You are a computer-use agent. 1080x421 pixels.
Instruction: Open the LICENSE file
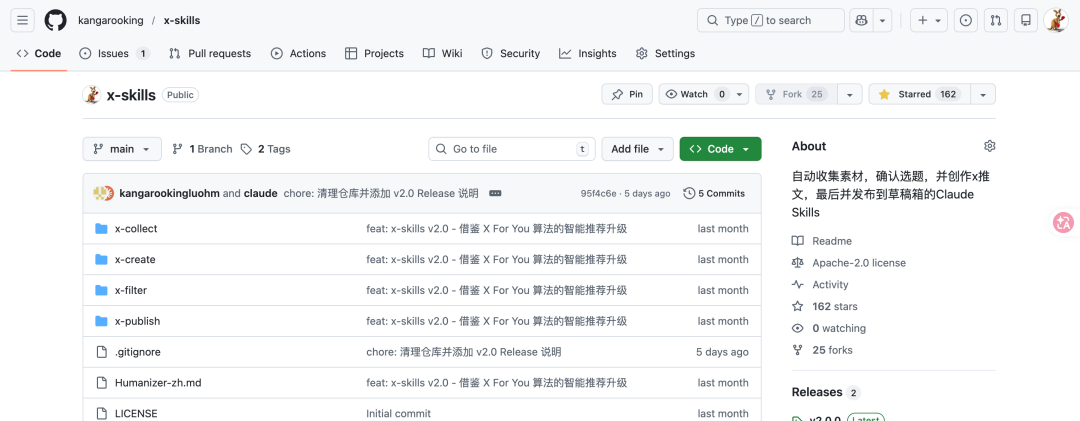tap(136, 413)
